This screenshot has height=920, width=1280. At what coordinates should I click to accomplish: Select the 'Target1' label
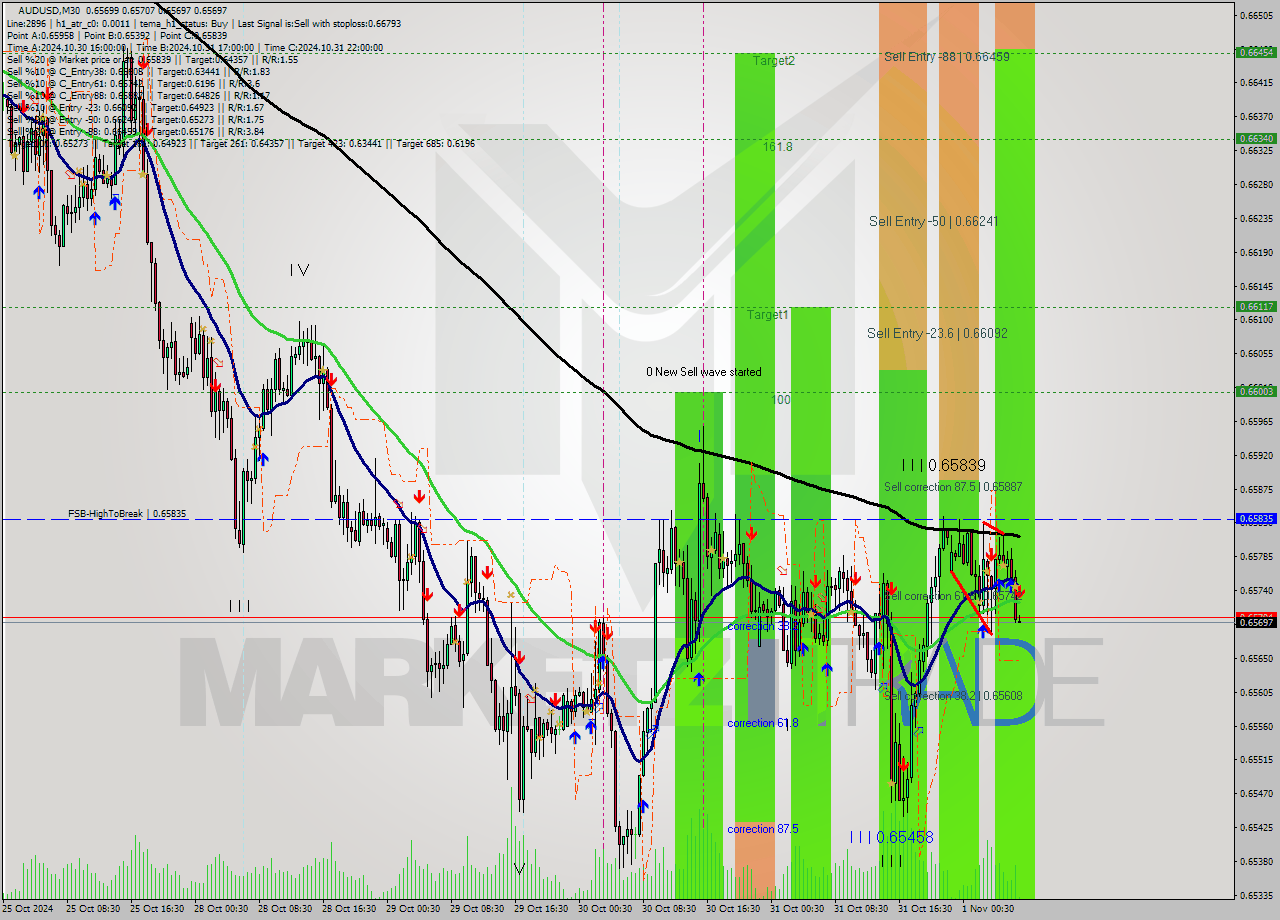768,314
